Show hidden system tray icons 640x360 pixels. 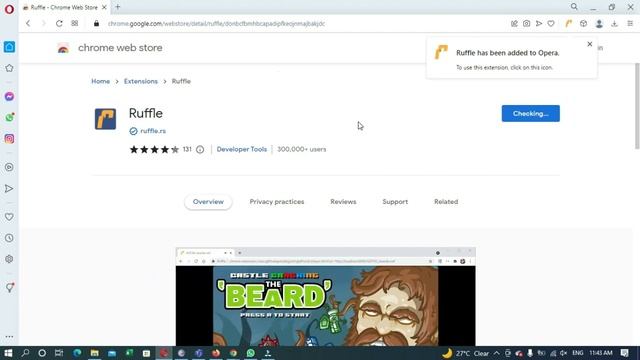tap(496, 353)
